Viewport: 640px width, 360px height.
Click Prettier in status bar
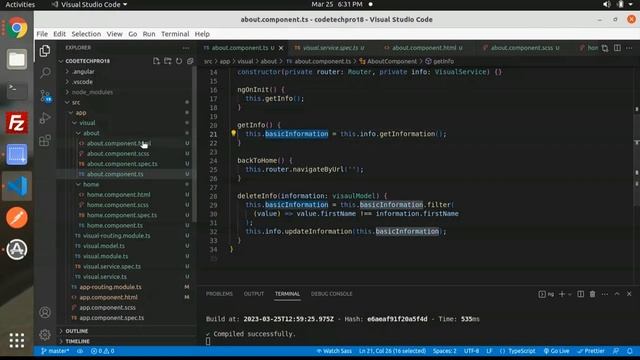pos(591,351)
